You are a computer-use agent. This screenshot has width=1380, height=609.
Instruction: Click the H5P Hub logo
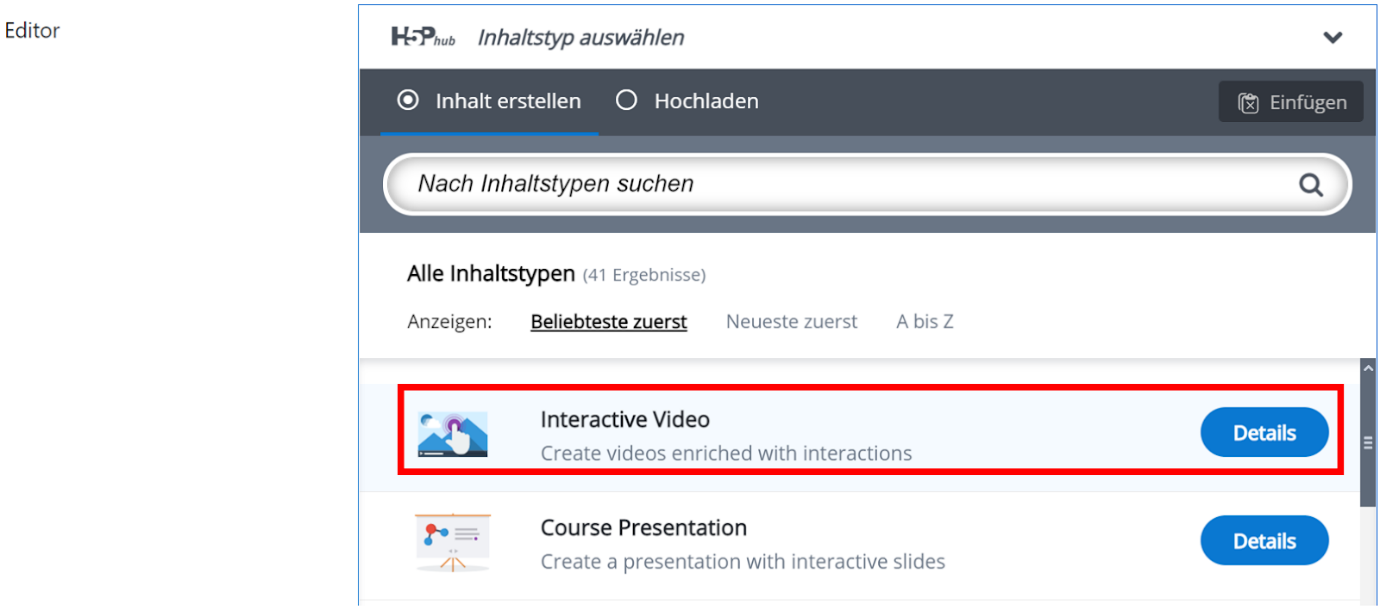[x=421, y=37]
